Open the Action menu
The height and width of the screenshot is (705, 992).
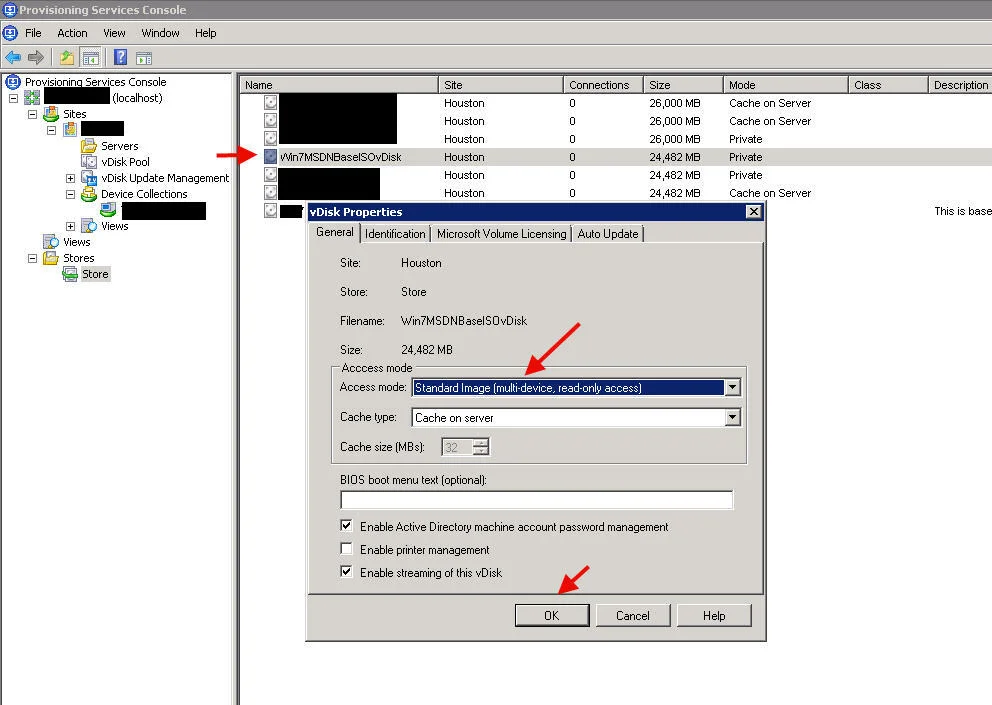click(x=72, y=33)
